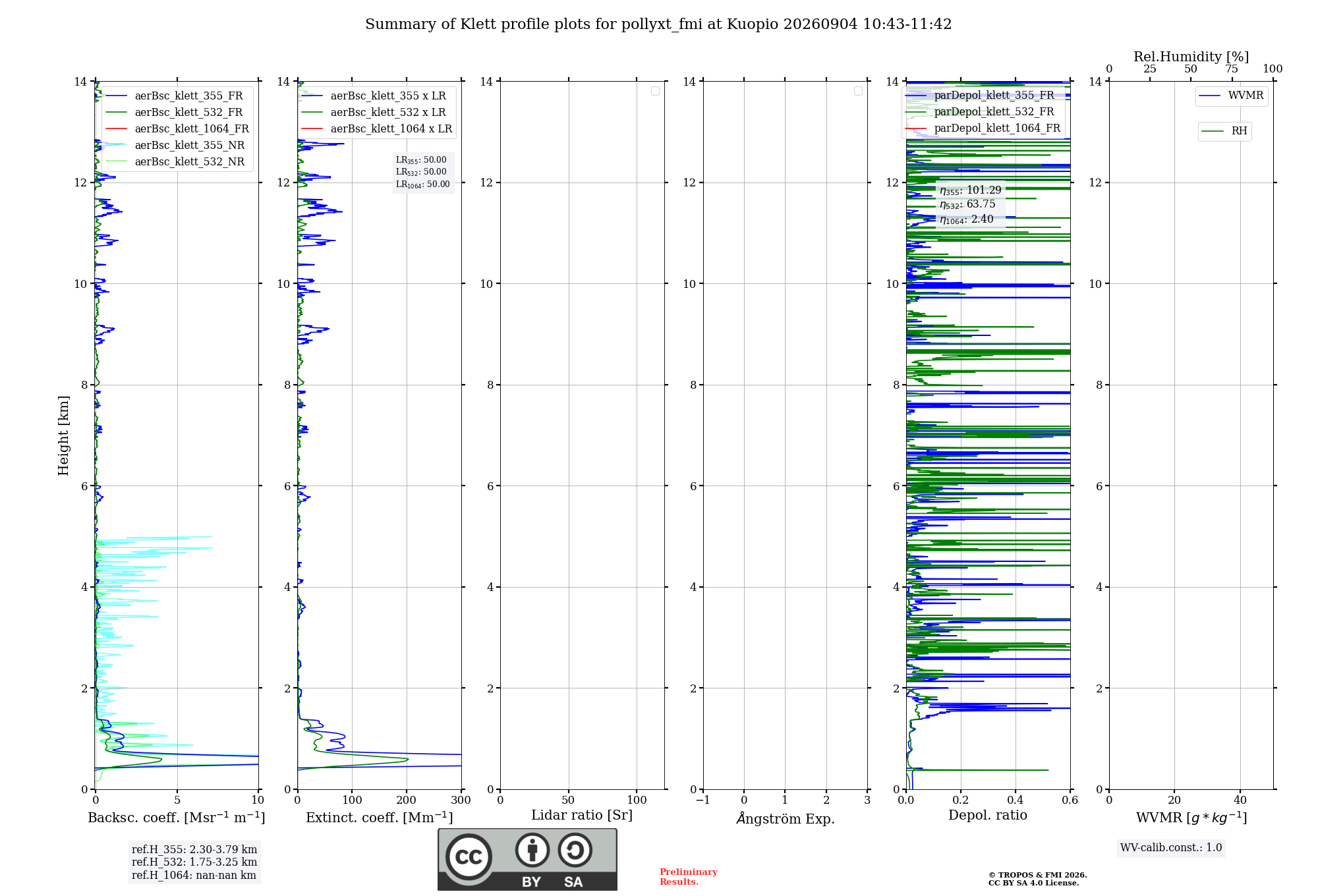Click legend entry aerBsc_klett_355_NR
Image resolution: width=1318 pixels, height=896 pixels.
coord(190,145)
